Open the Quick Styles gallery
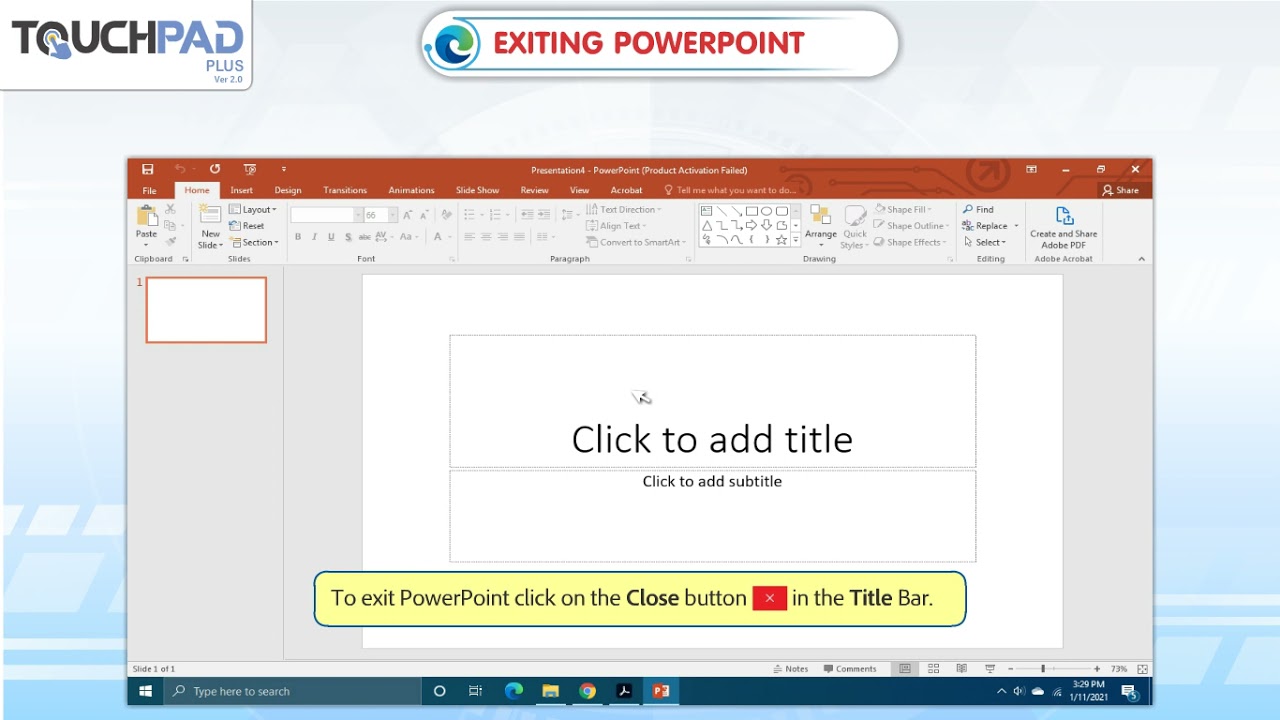Screen dimensions: 1280x720 [x=854, y=227]
